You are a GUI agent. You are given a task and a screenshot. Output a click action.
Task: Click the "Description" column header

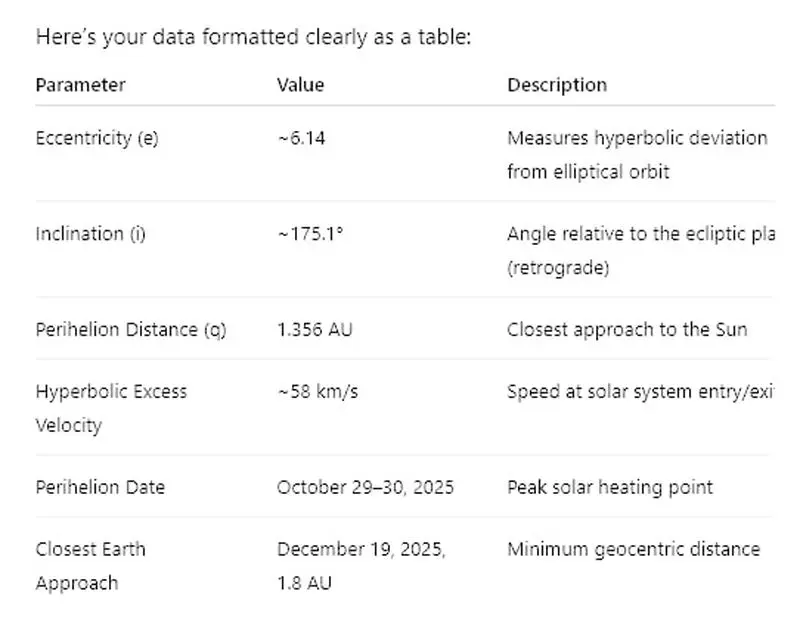pos(557,85)
